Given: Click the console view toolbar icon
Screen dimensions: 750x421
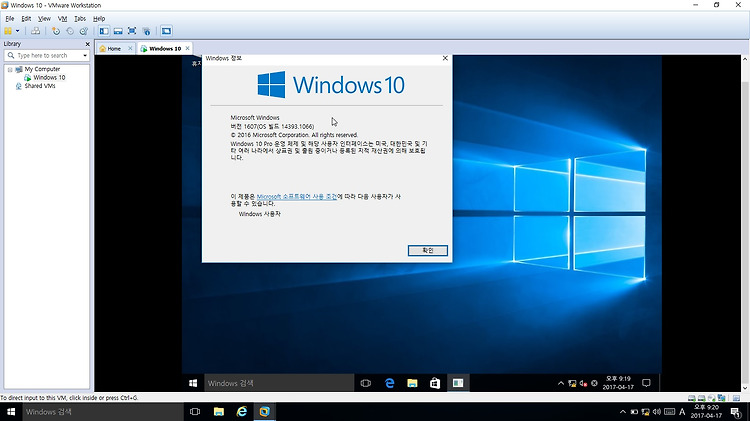Looking at the screenshot, I should pyautogui.click(x=166, y=31).
